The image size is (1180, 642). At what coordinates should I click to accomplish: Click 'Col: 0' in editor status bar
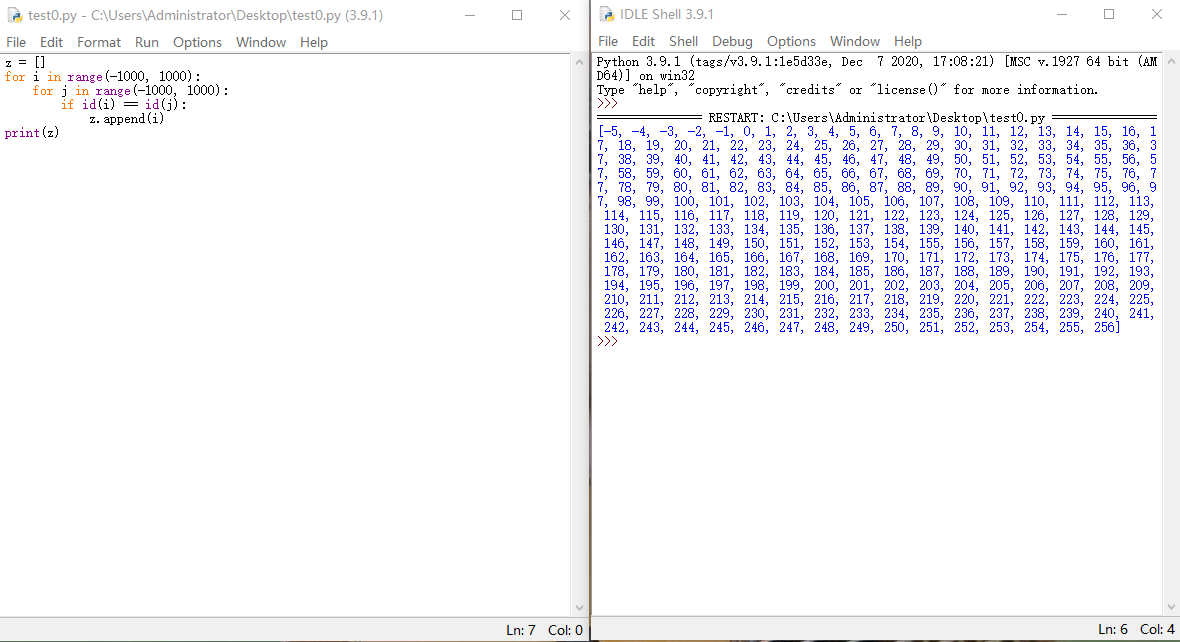click(x=565, y=630)
